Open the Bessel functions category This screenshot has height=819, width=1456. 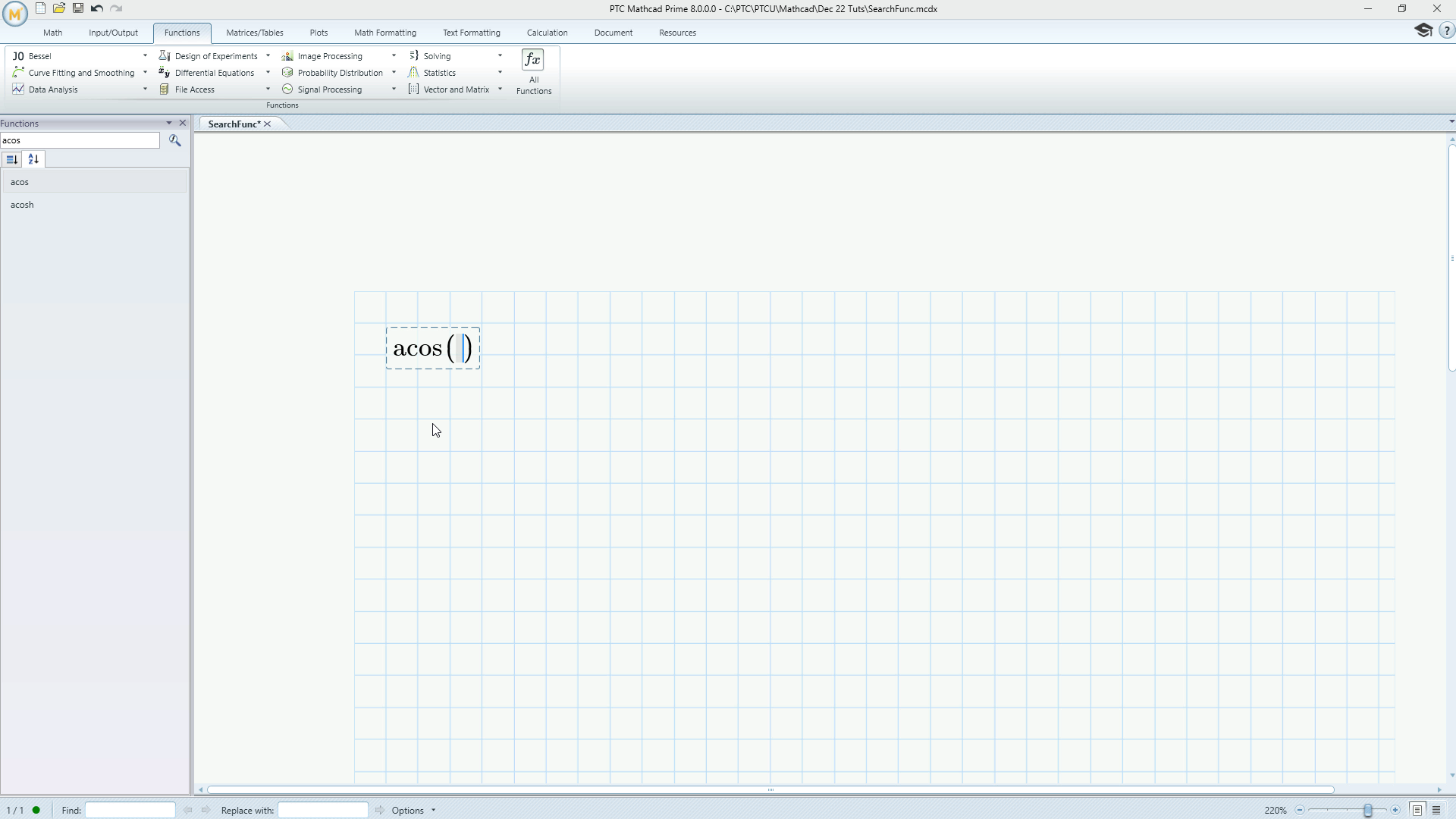[x=39, y=56]
